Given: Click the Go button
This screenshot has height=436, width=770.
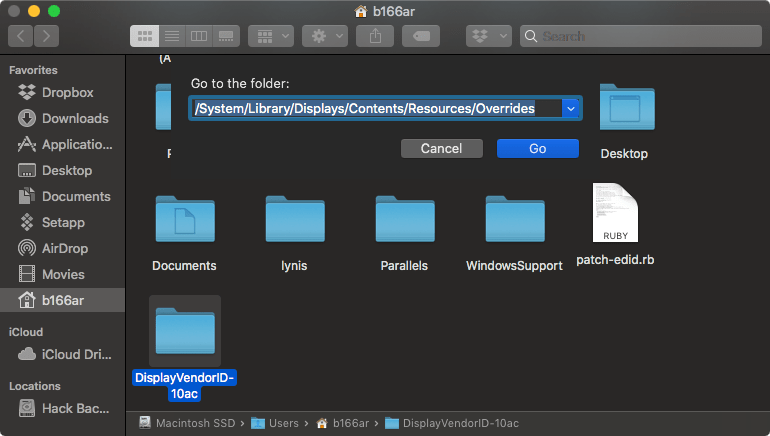Looking at the screenshot, I should (538, 149).
